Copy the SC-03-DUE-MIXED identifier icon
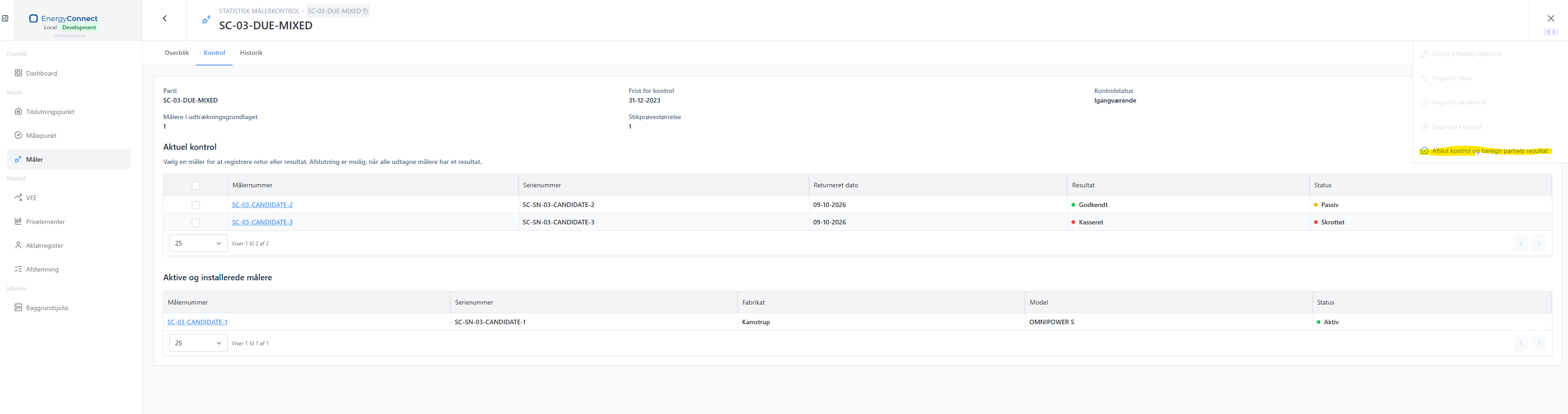The height and width of the screenshot is (414, 1568). pos(365,11)
